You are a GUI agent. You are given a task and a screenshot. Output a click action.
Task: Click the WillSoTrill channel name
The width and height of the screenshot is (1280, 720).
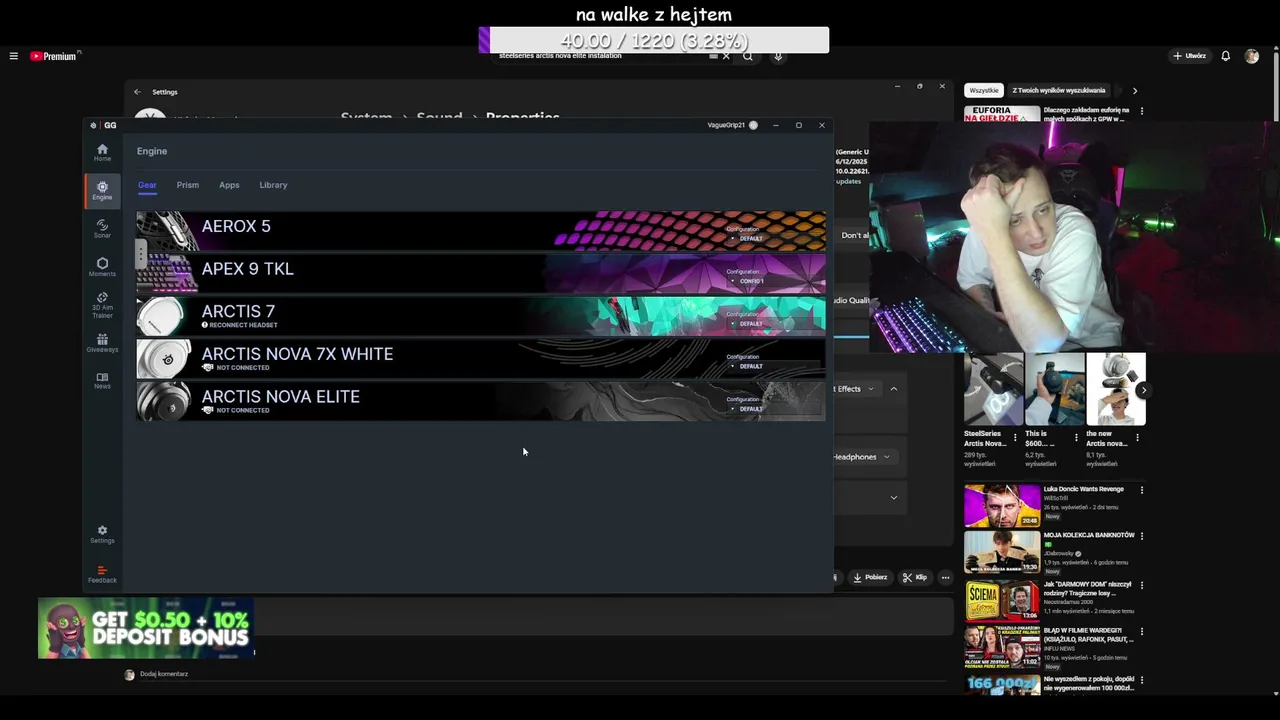[x=1057, y=498]
